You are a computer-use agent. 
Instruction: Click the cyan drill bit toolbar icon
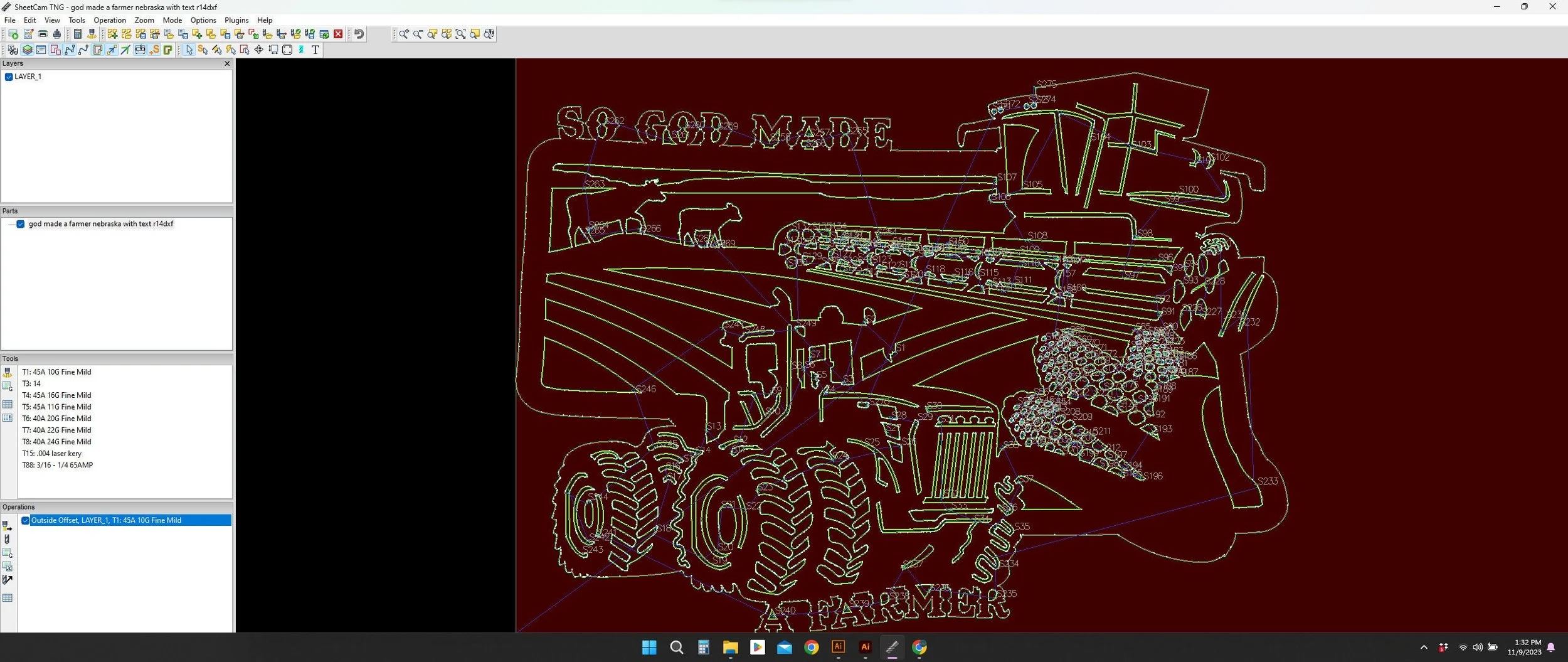[x=300, y=50]
